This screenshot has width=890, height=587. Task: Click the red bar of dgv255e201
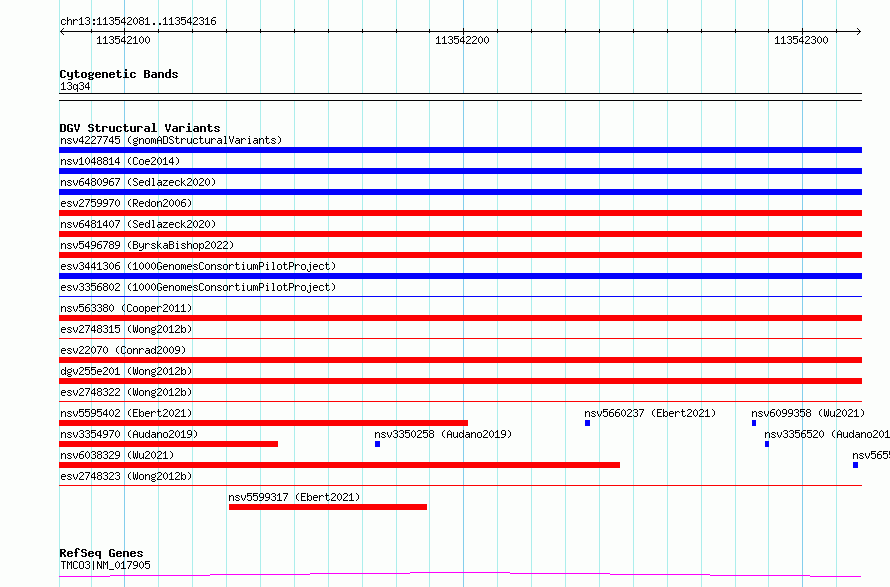coord(460,381)
